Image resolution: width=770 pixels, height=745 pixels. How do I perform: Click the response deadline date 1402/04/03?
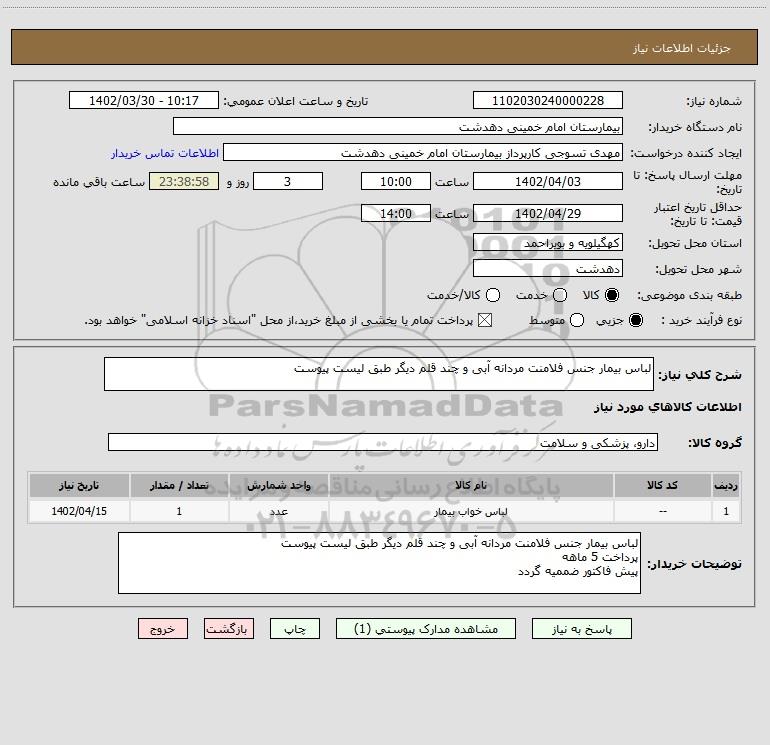548,181
